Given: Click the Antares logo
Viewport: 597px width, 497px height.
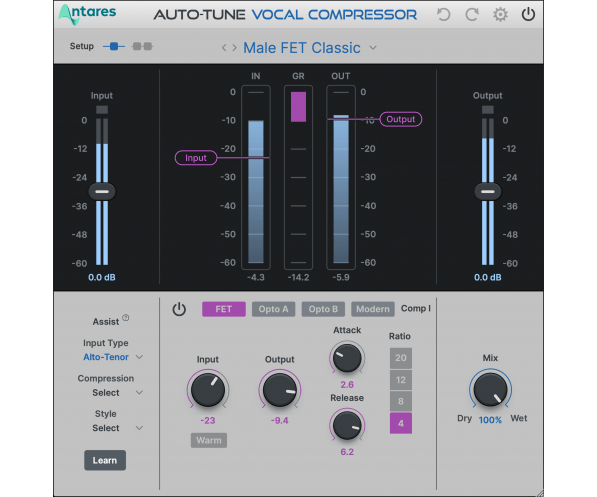Looking at the screenshot, I should click(87, 14).
